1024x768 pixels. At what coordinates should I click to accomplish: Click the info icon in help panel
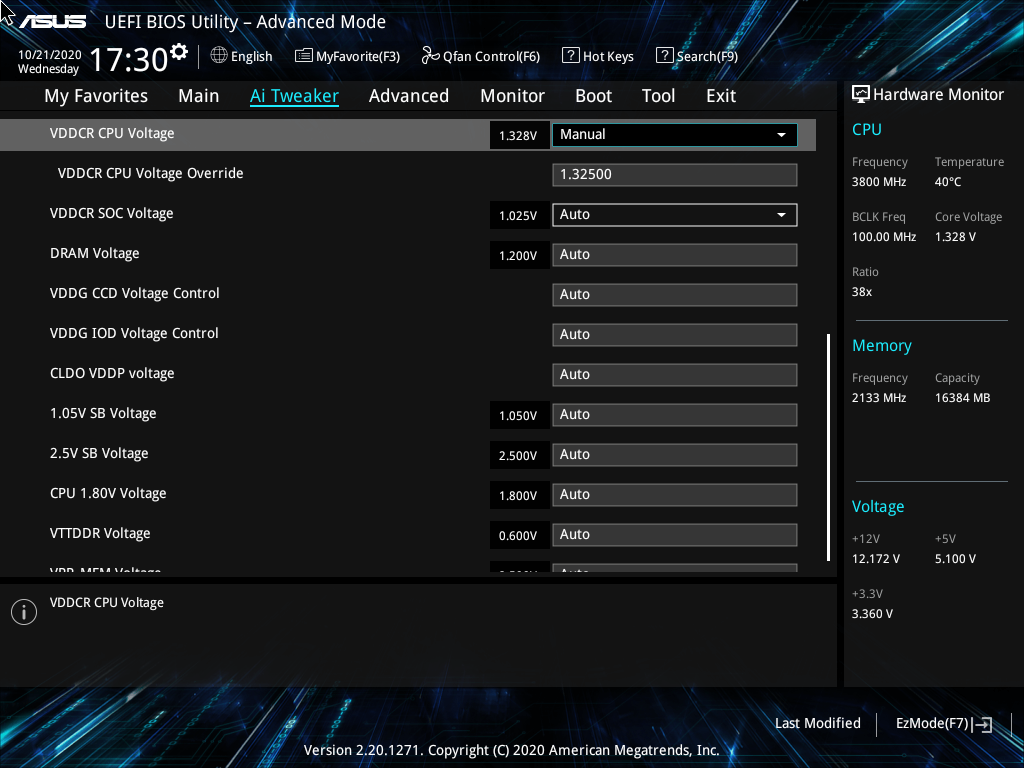[x=24, y=612]
